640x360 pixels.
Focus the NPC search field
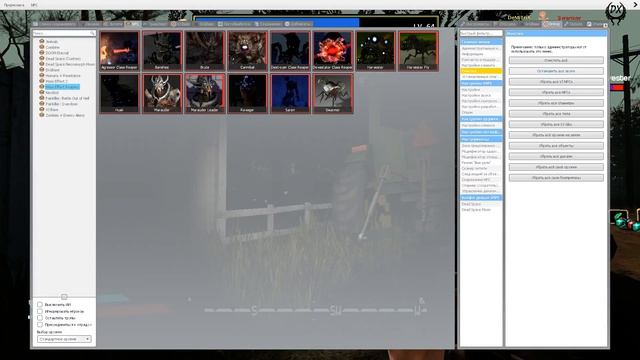point(64,33)
